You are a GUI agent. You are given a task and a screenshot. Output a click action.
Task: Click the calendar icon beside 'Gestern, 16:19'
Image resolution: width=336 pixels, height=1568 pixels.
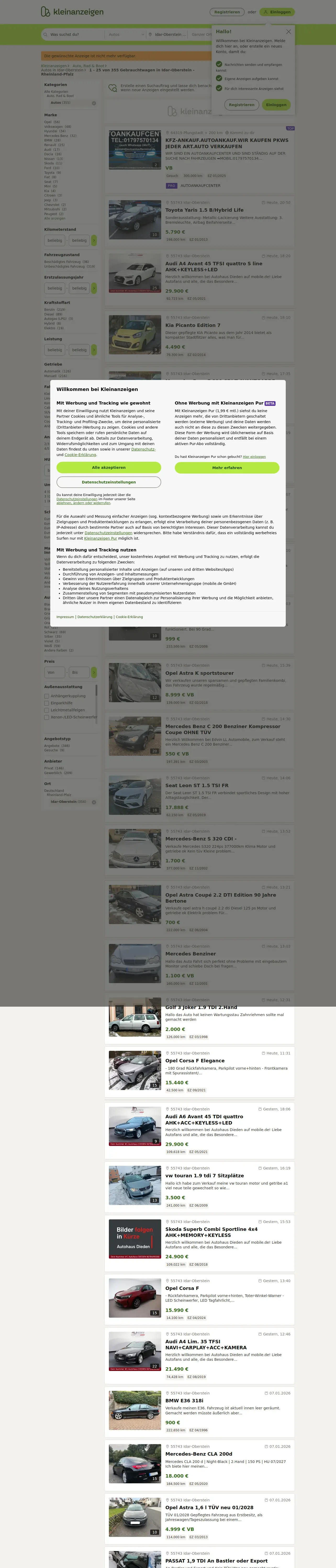pos(260,1168)
